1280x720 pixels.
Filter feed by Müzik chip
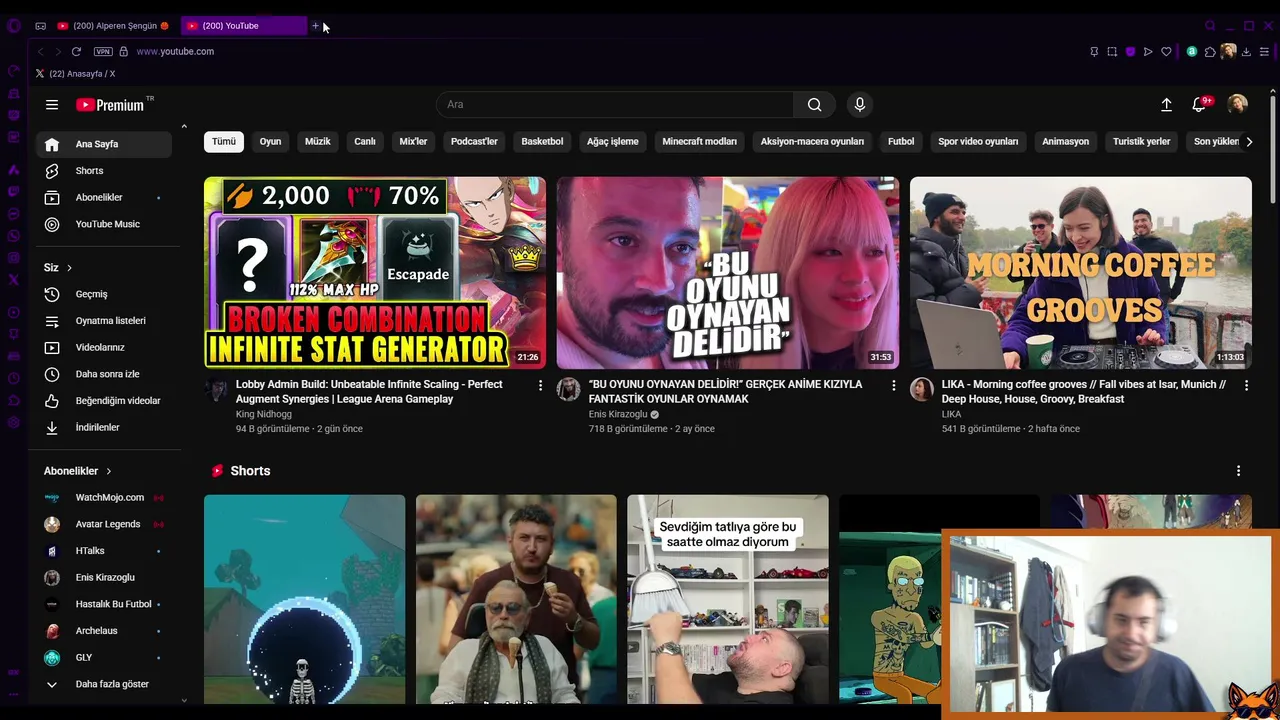pyautogui.click(x=317, y=142)
